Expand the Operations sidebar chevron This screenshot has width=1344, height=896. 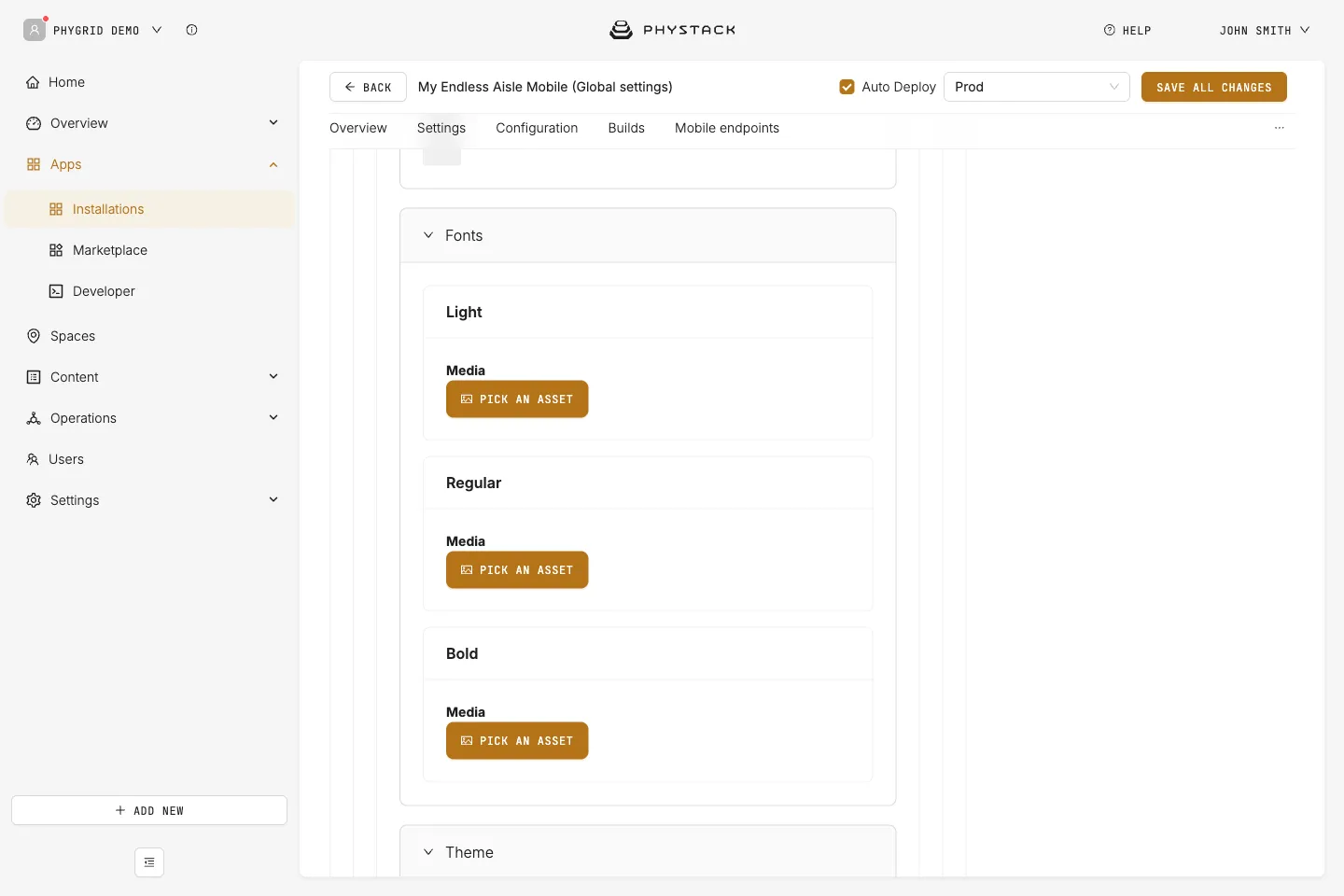(273, 418)
